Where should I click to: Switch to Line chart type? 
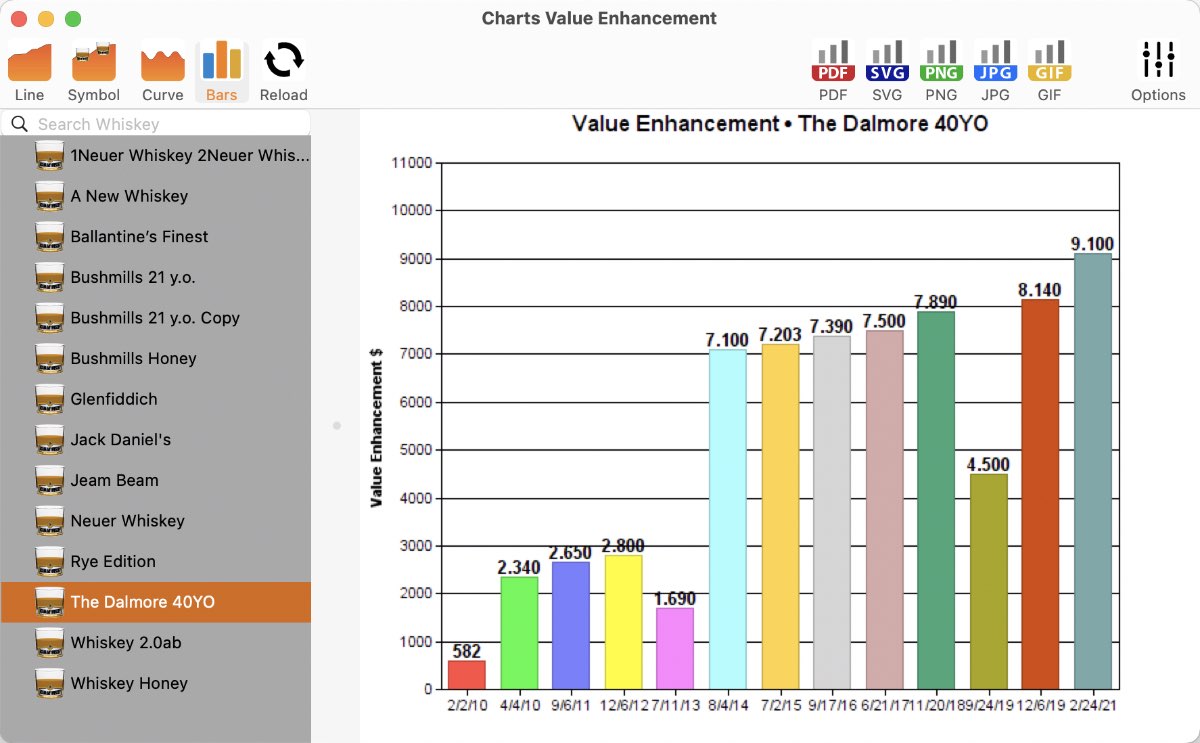(30, 72)
